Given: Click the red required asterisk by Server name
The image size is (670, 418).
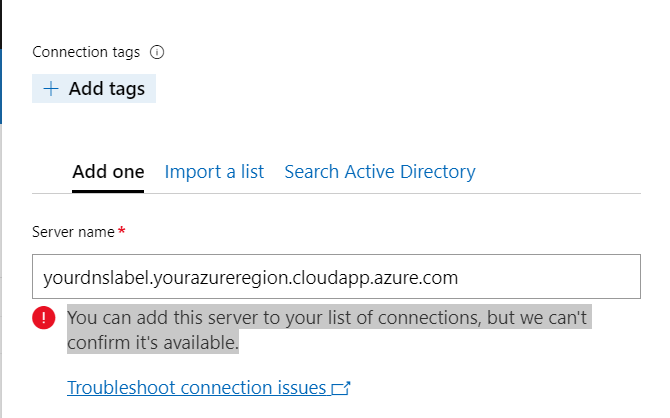Looking at the screenshot, I should tap(122, 231).
